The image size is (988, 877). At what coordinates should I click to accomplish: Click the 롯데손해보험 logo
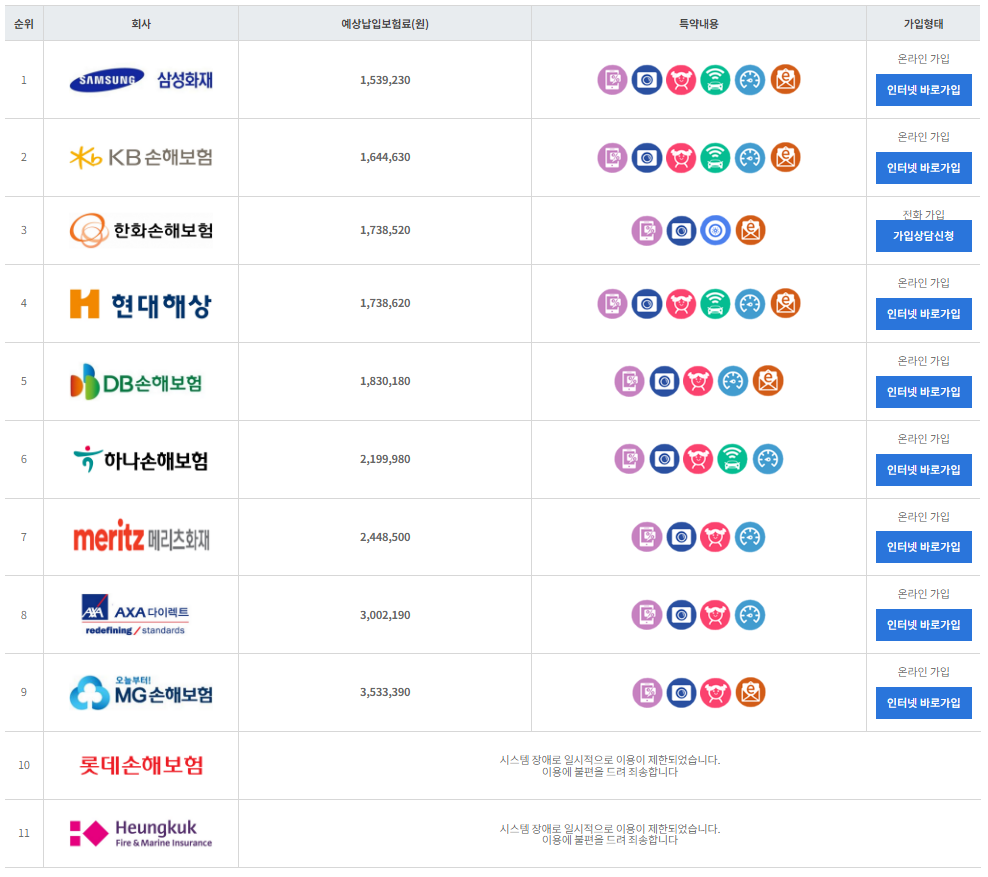point(141,765)
